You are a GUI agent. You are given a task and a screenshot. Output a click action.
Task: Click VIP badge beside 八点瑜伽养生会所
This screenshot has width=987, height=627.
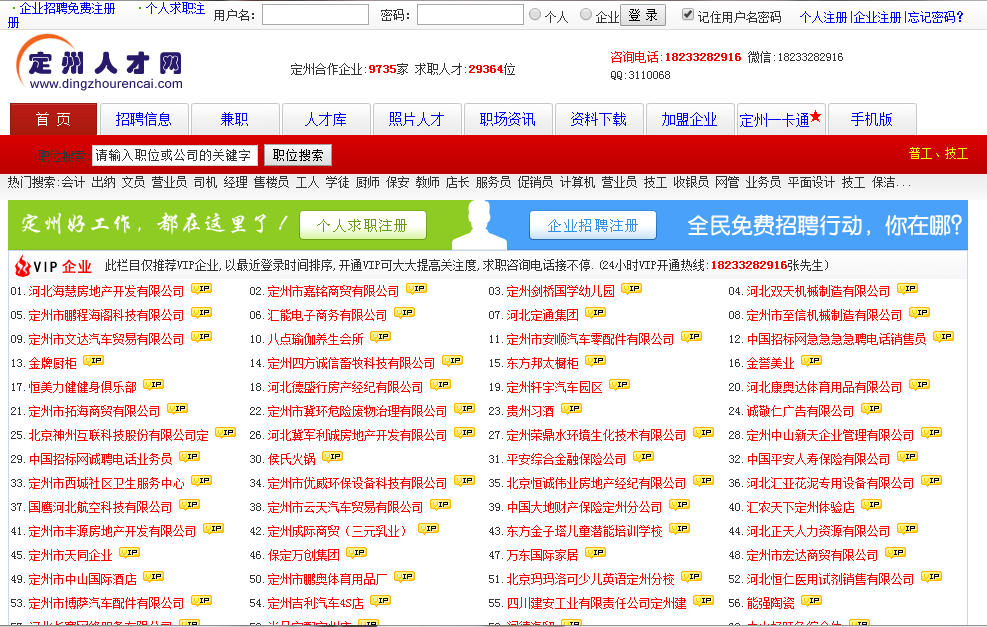pos(381,337)
